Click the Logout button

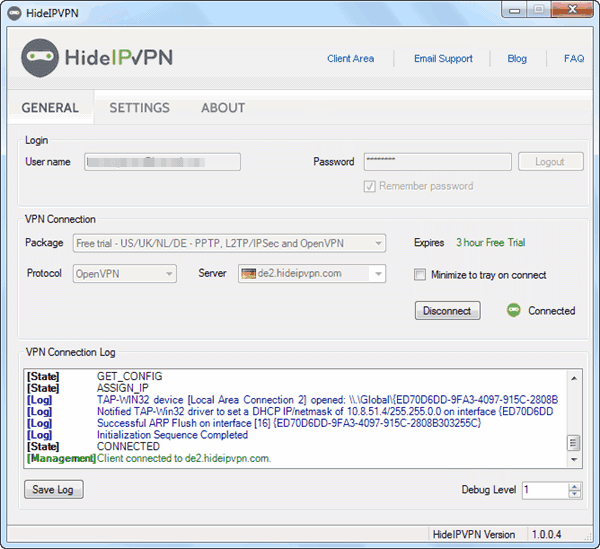point(551,161)
